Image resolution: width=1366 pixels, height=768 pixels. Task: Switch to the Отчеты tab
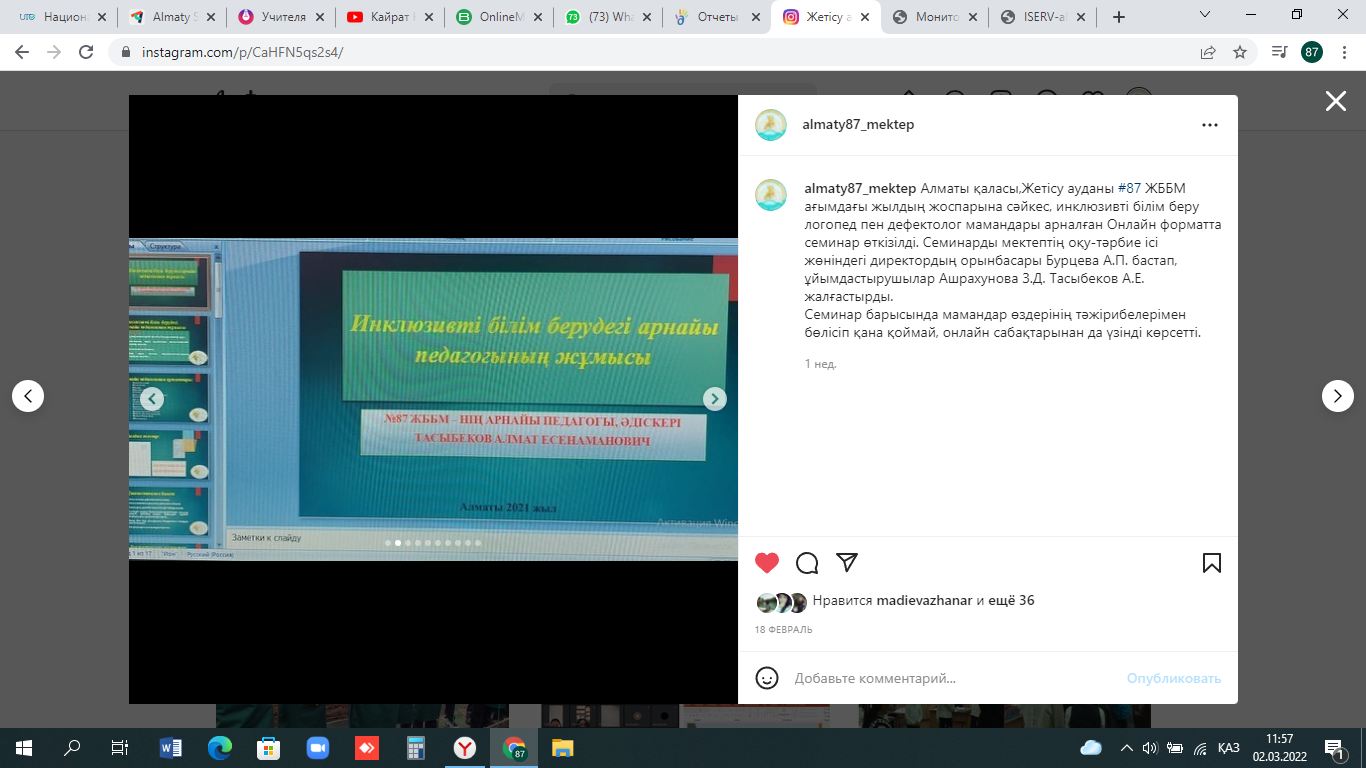[x=717, y=17]
